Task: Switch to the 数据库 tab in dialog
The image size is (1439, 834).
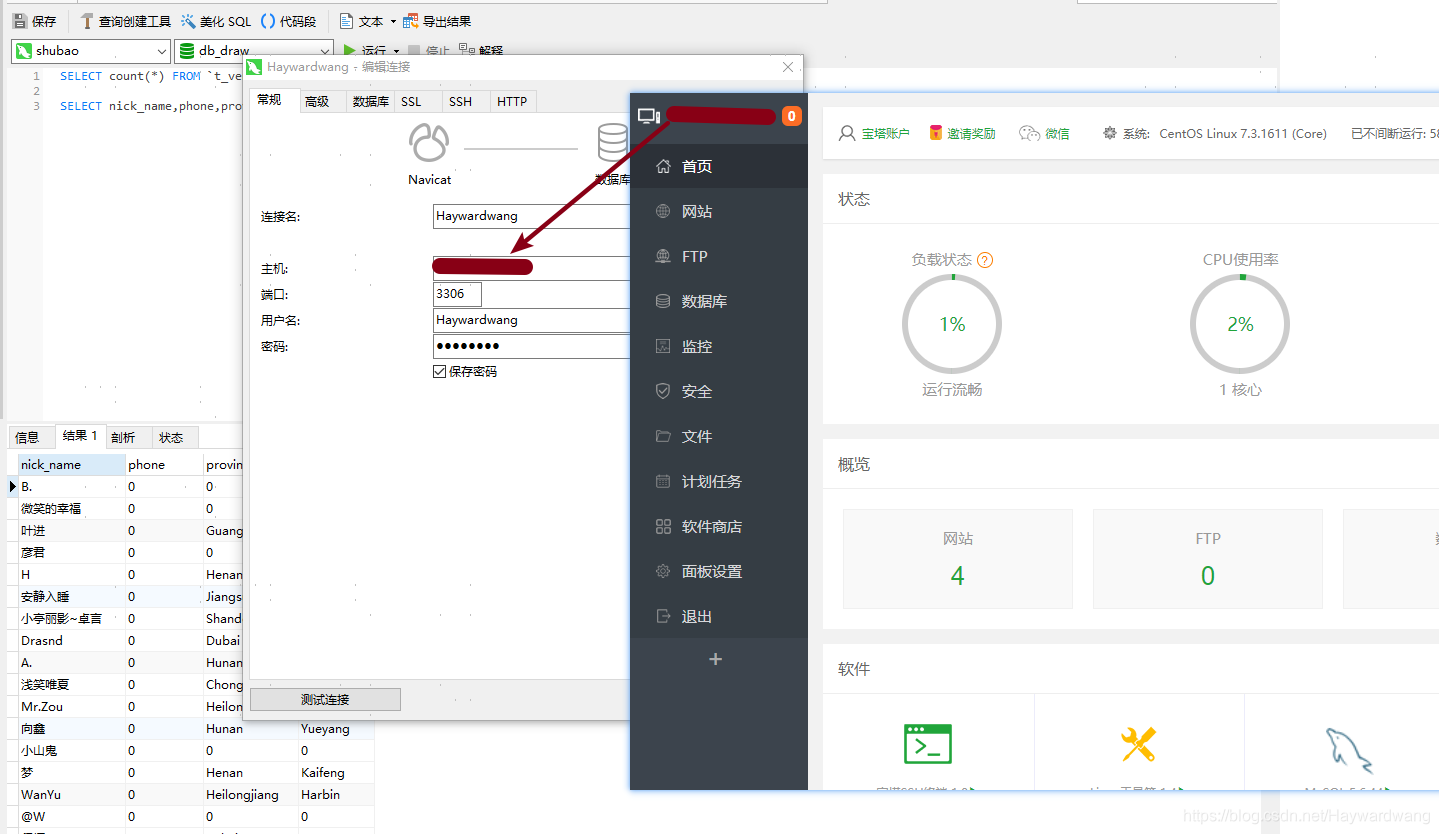Action: click(x=371, y=101)
